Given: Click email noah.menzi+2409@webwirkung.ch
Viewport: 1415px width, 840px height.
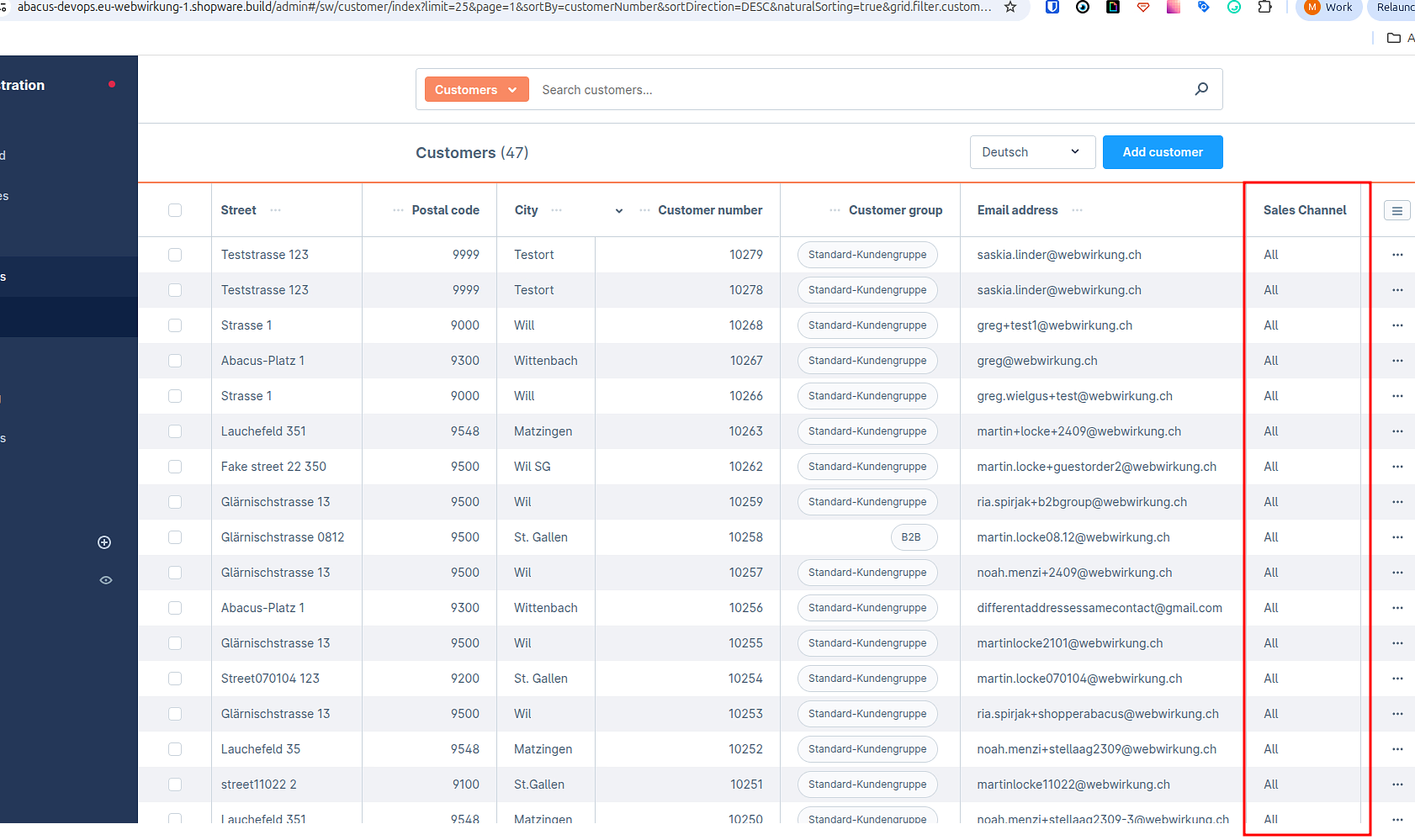Looking at the screenshot, I should coord(1074,573).
